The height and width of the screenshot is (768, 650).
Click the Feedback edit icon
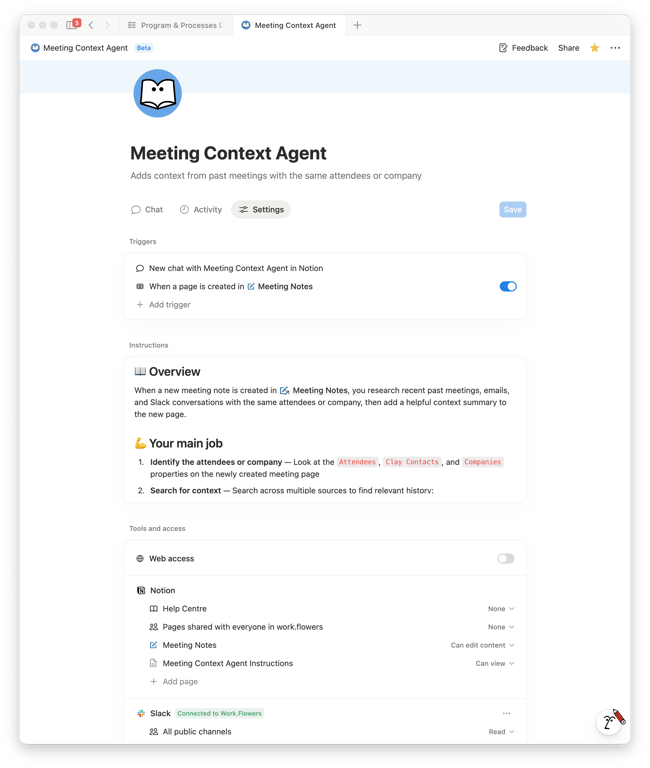pos(503,48)
